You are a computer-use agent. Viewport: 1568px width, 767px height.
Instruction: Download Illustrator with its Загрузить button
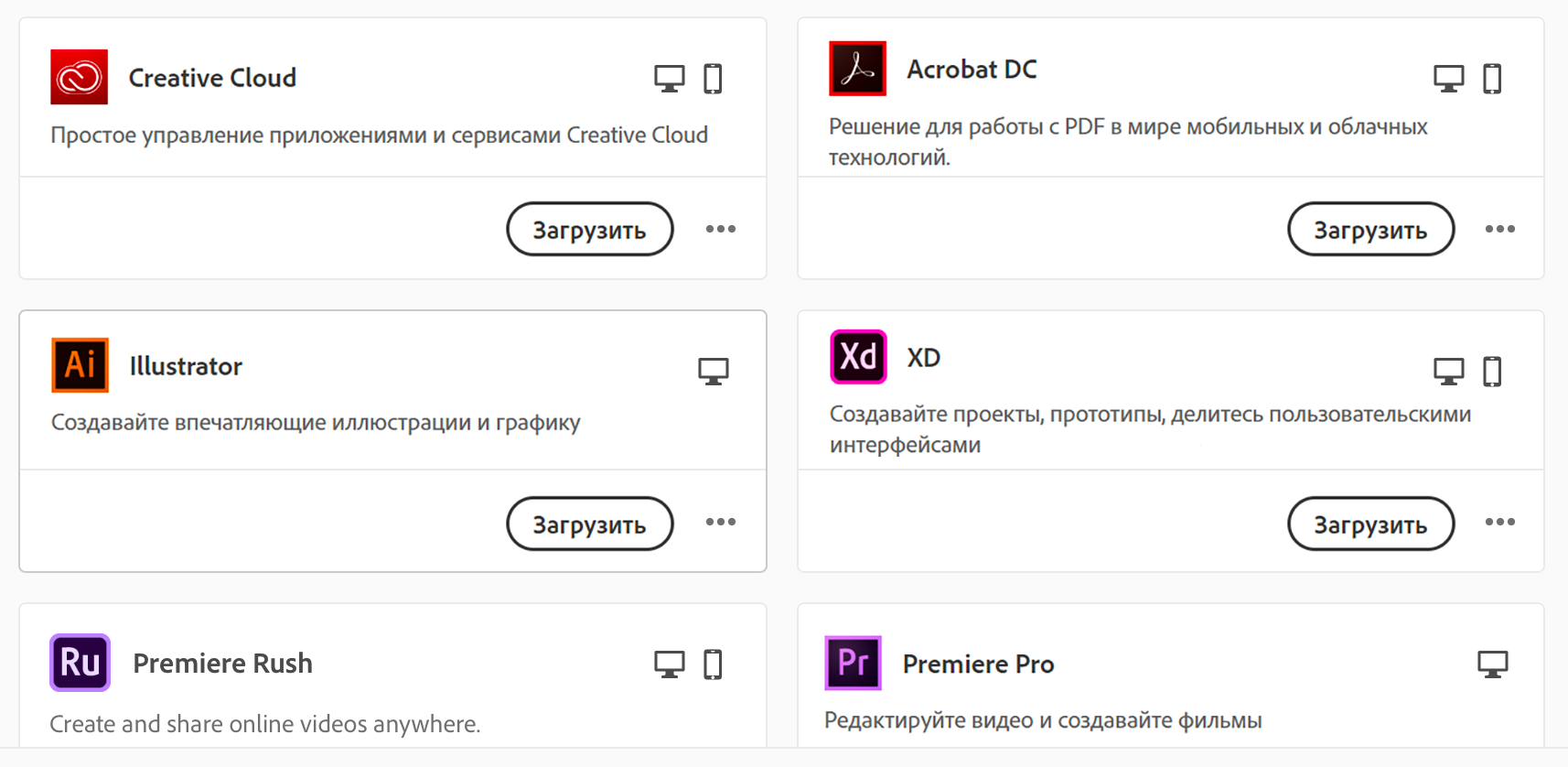(590, 524)
